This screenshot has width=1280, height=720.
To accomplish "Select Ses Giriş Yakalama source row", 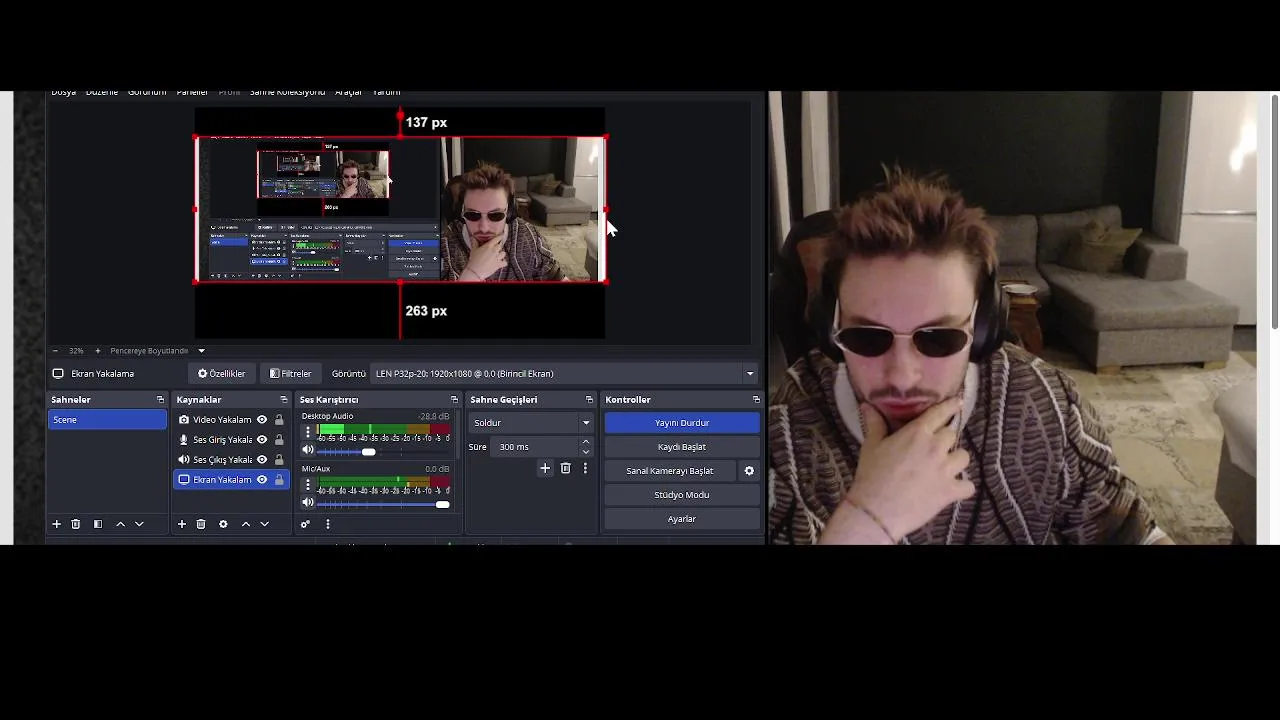I will click(232, 440).
